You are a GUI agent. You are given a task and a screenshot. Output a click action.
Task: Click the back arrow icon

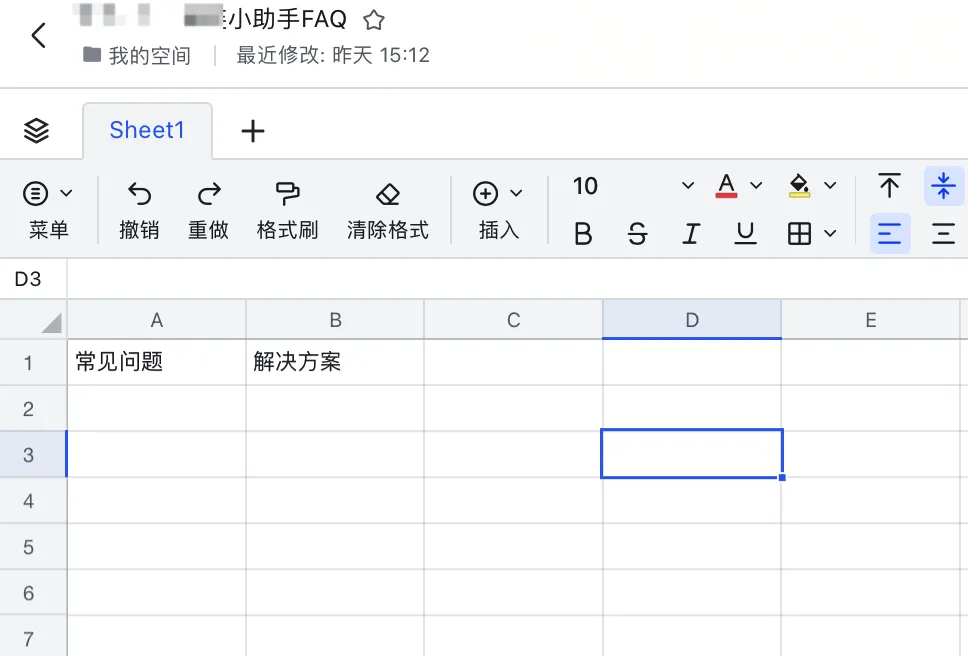39,37
